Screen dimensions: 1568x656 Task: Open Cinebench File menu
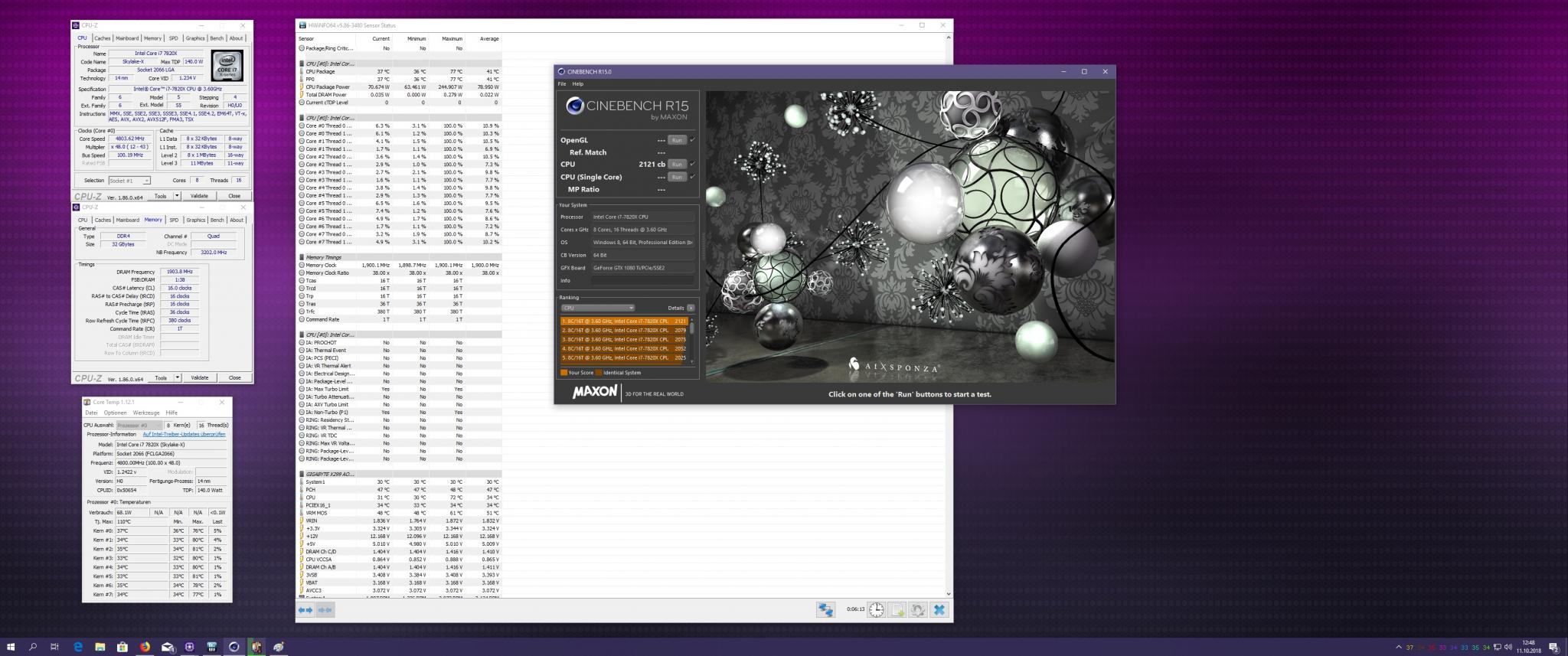pyautogui.click(x=562, y=84)
